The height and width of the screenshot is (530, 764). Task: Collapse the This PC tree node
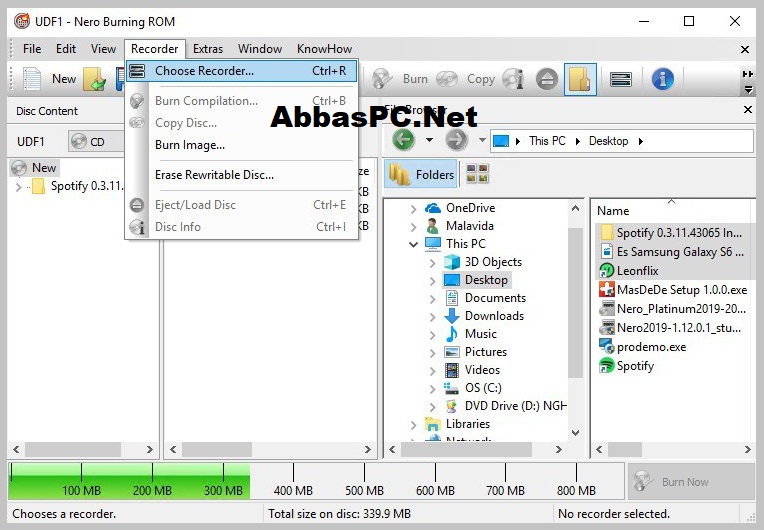[413, 244]
